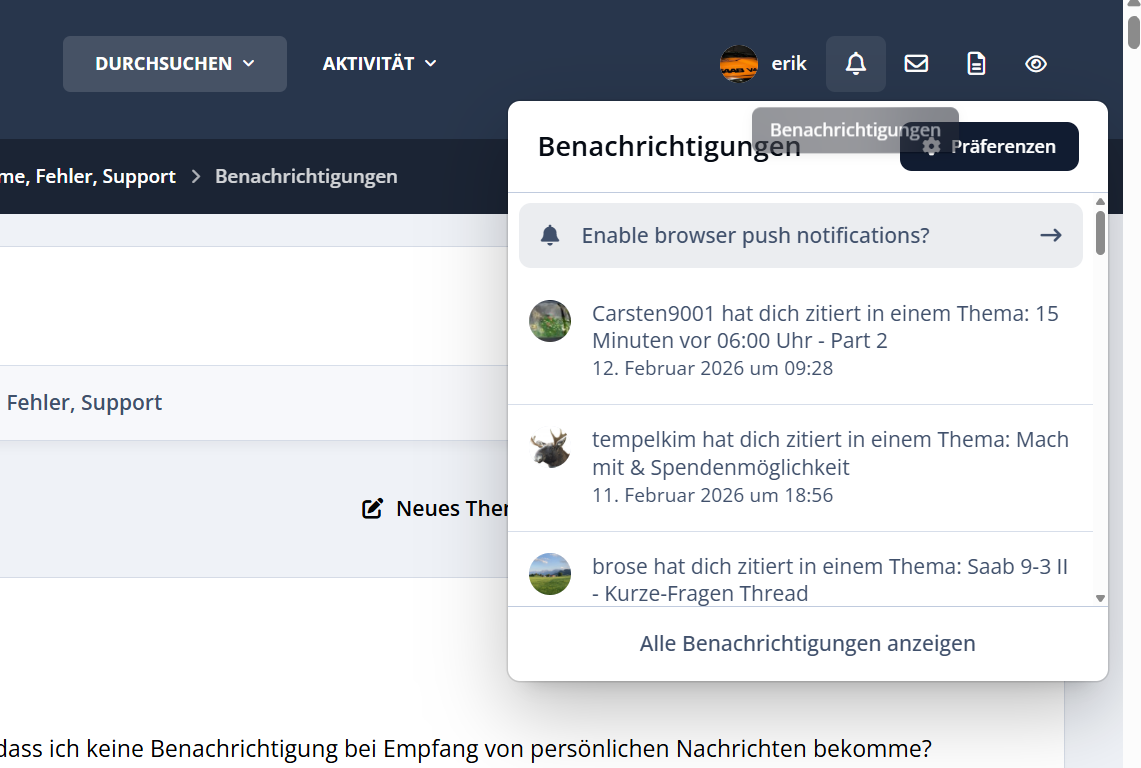Open brose Saab 9-3 II notification

tap(830, 580)
